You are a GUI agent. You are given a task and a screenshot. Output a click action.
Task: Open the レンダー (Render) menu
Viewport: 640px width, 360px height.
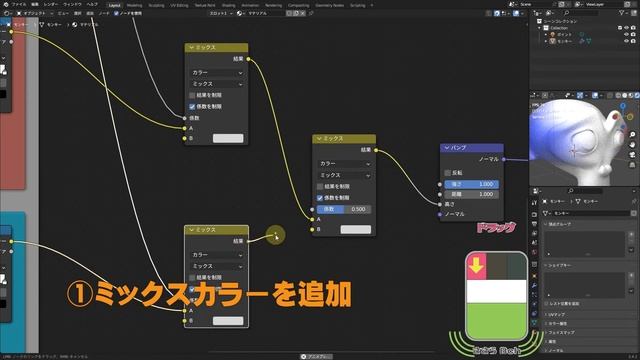pyautogui.click(x=51, y=4)
